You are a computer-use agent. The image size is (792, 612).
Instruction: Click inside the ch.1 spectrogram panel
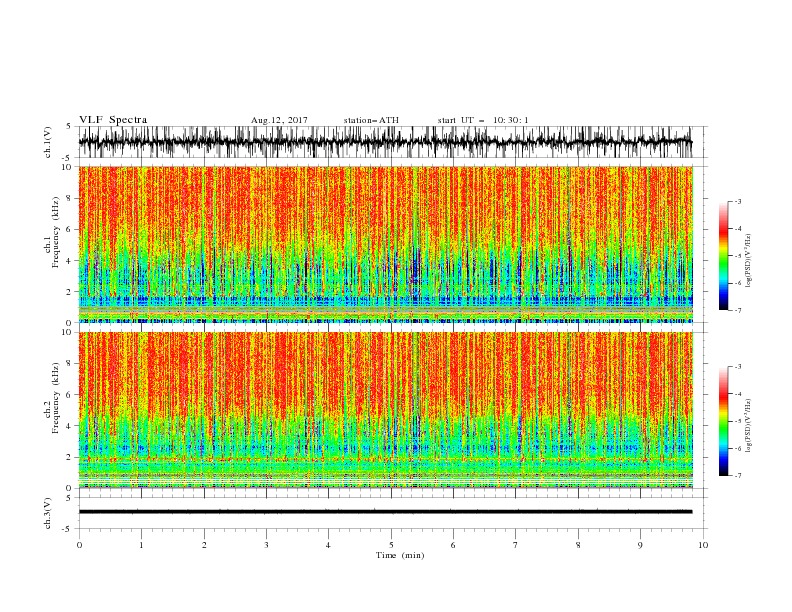(x=385, y=244)
